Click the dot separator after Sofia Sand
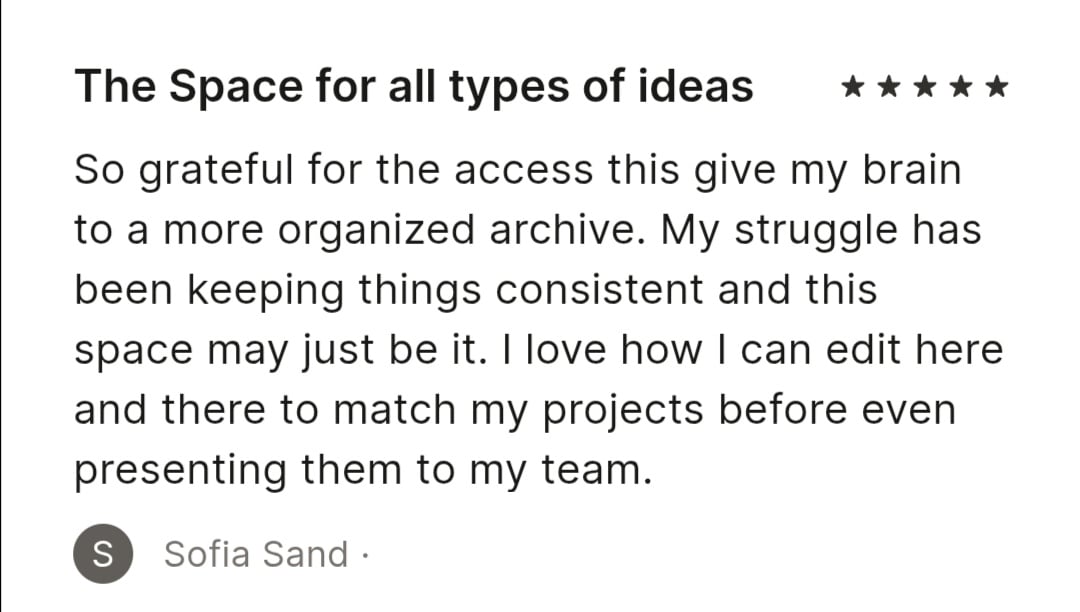This screenshot has width=1080, height=612. click(x=365, y=554)
